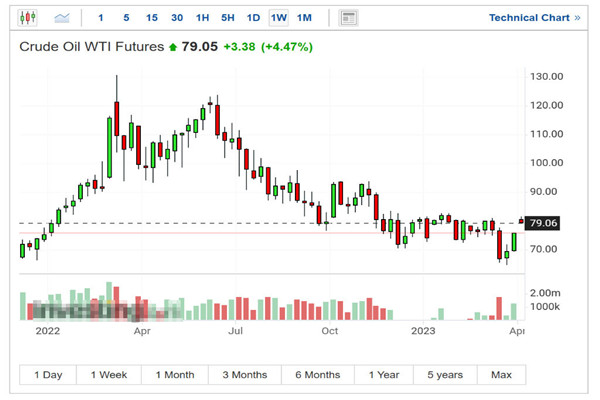Open the Technical Chart link

(x=535, y=18)
